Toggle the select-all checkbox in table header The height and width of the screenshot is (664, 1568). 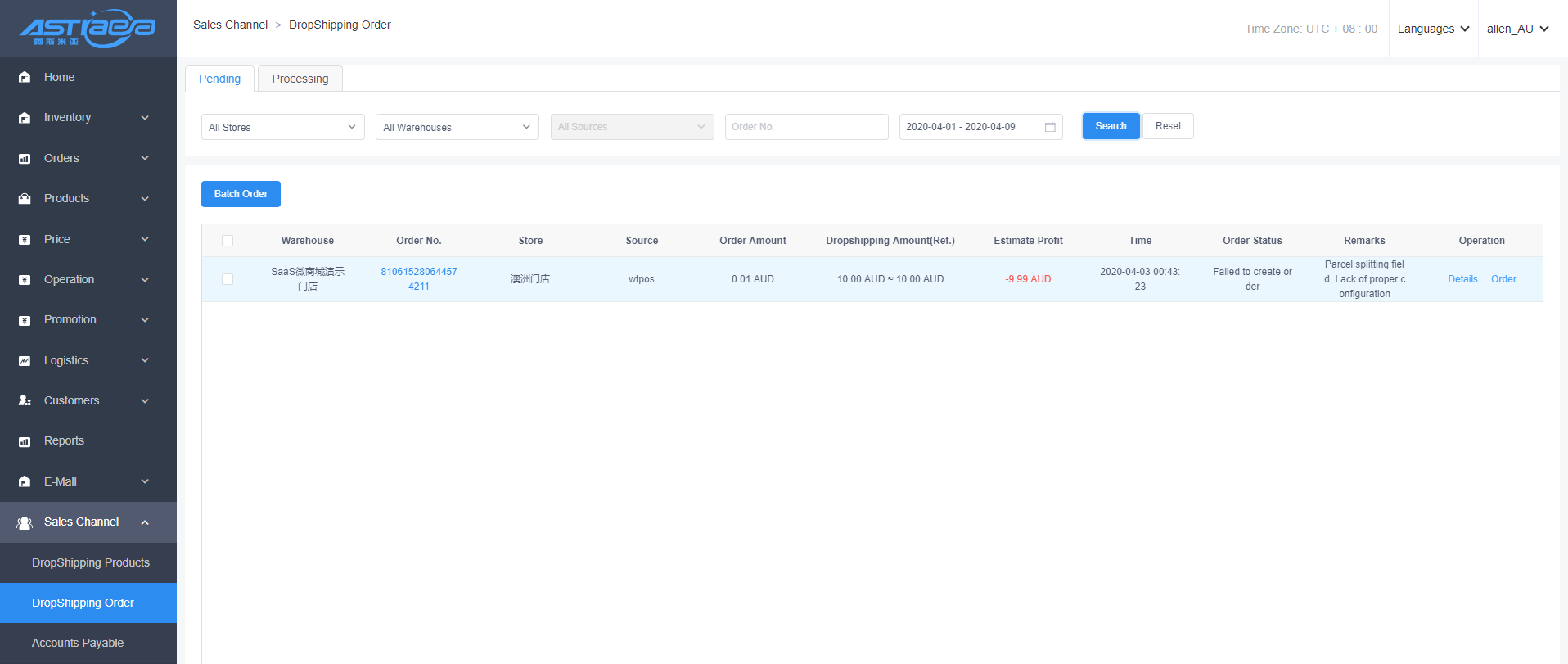pos(228,241)
